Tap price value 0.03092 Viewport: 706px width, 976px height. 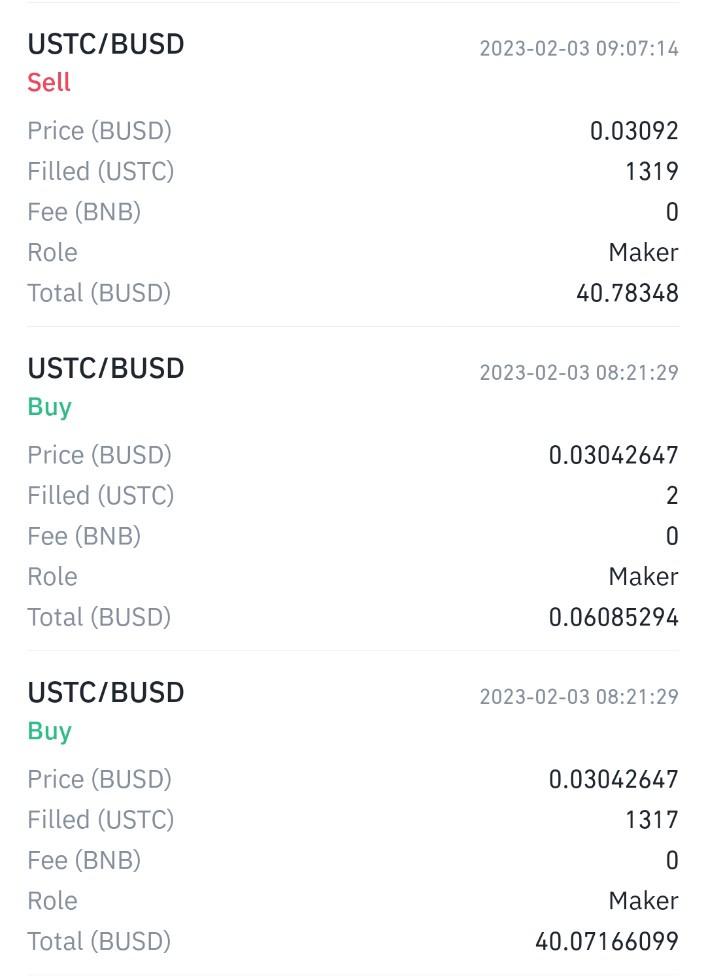click(634, 131)
